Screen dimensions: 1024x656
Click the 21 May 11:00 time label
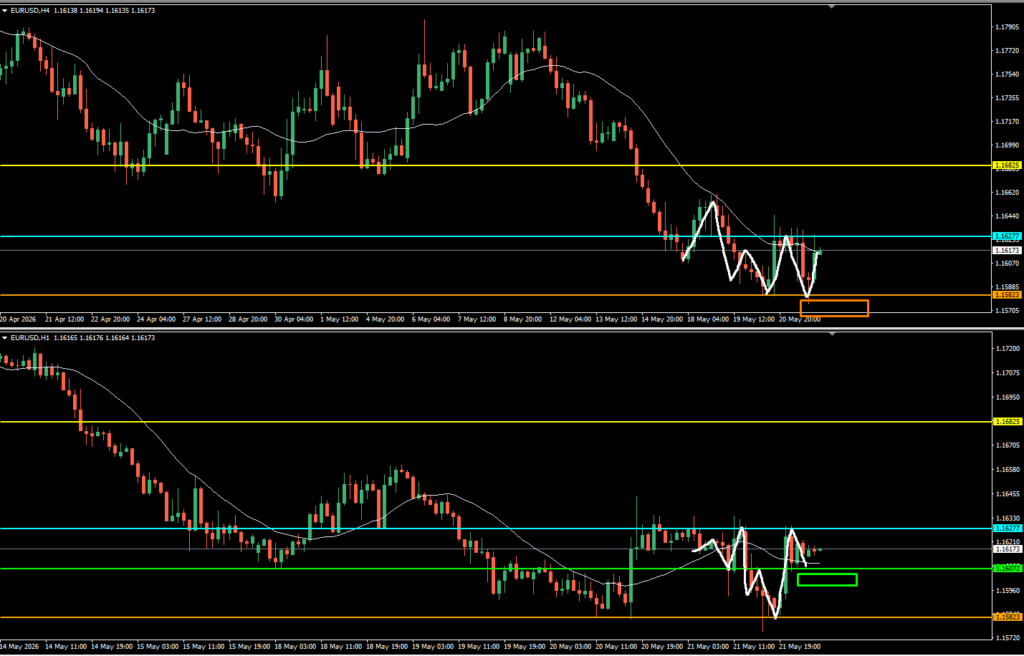pos(754,646)
